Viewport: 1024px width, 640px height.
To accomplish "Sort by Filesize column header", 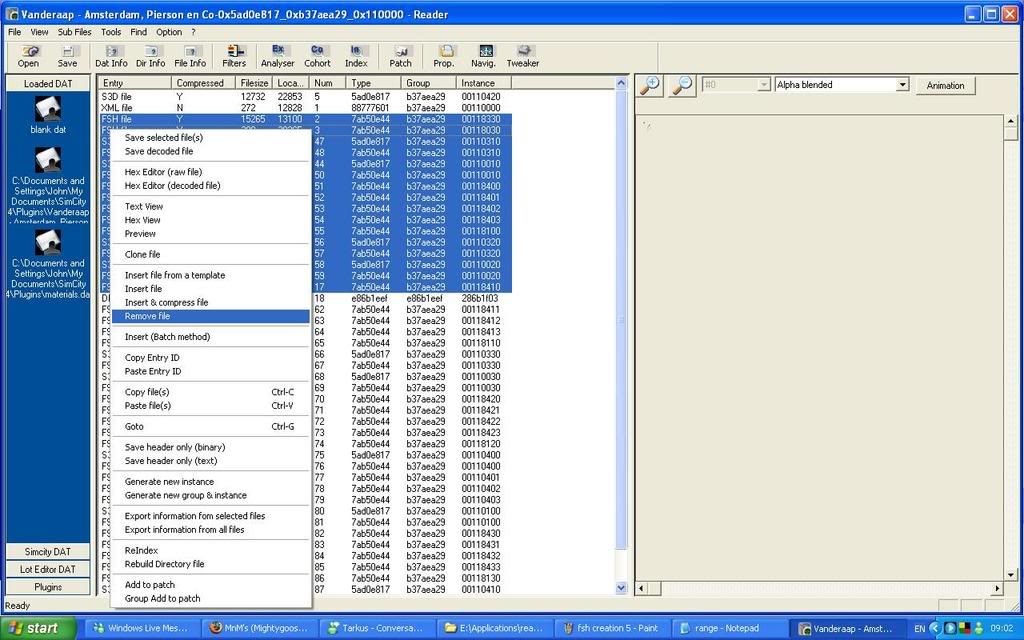I will point(254,83).
